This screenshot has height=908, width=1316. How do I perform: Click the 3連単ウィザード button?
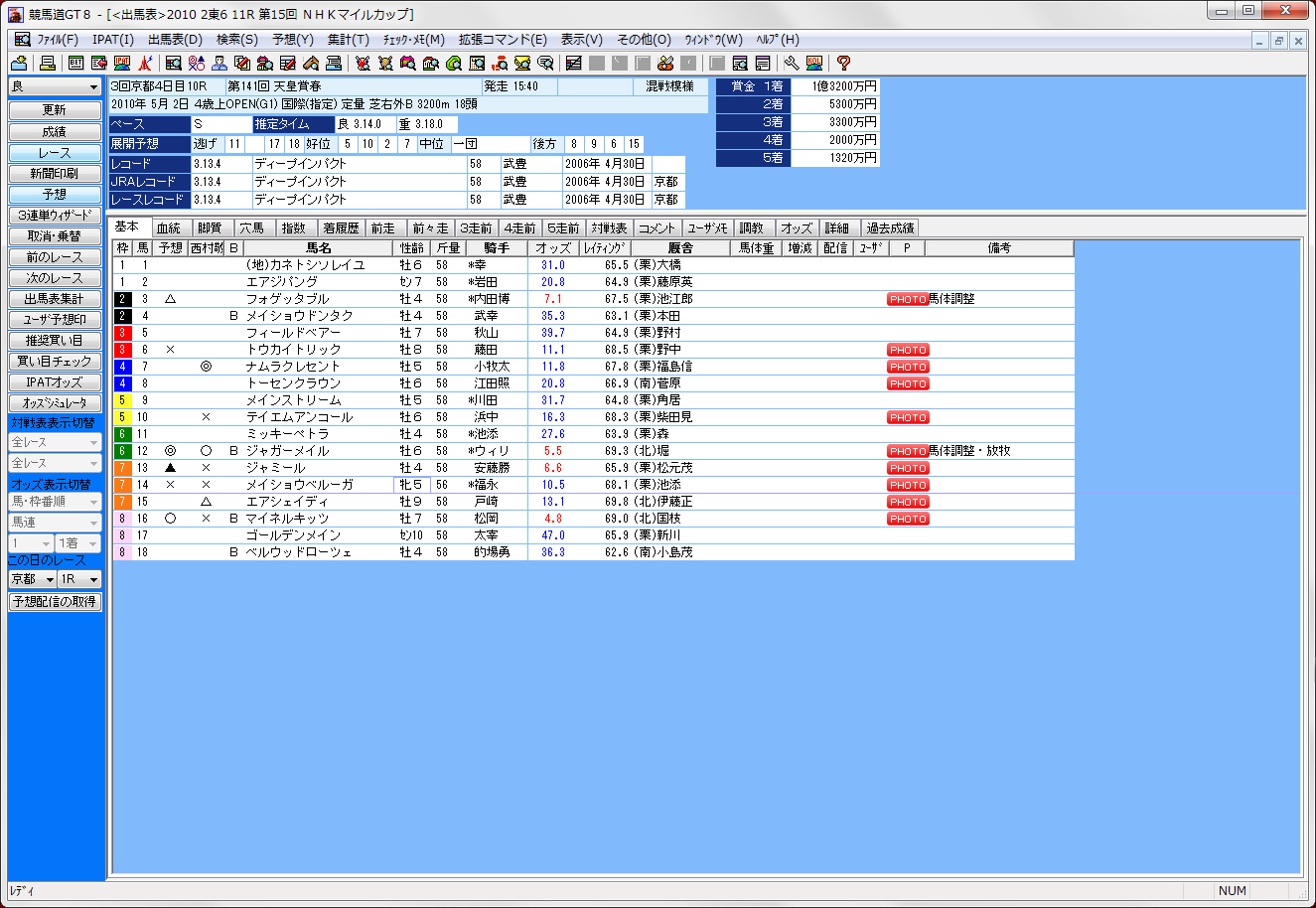coord(55,216)
